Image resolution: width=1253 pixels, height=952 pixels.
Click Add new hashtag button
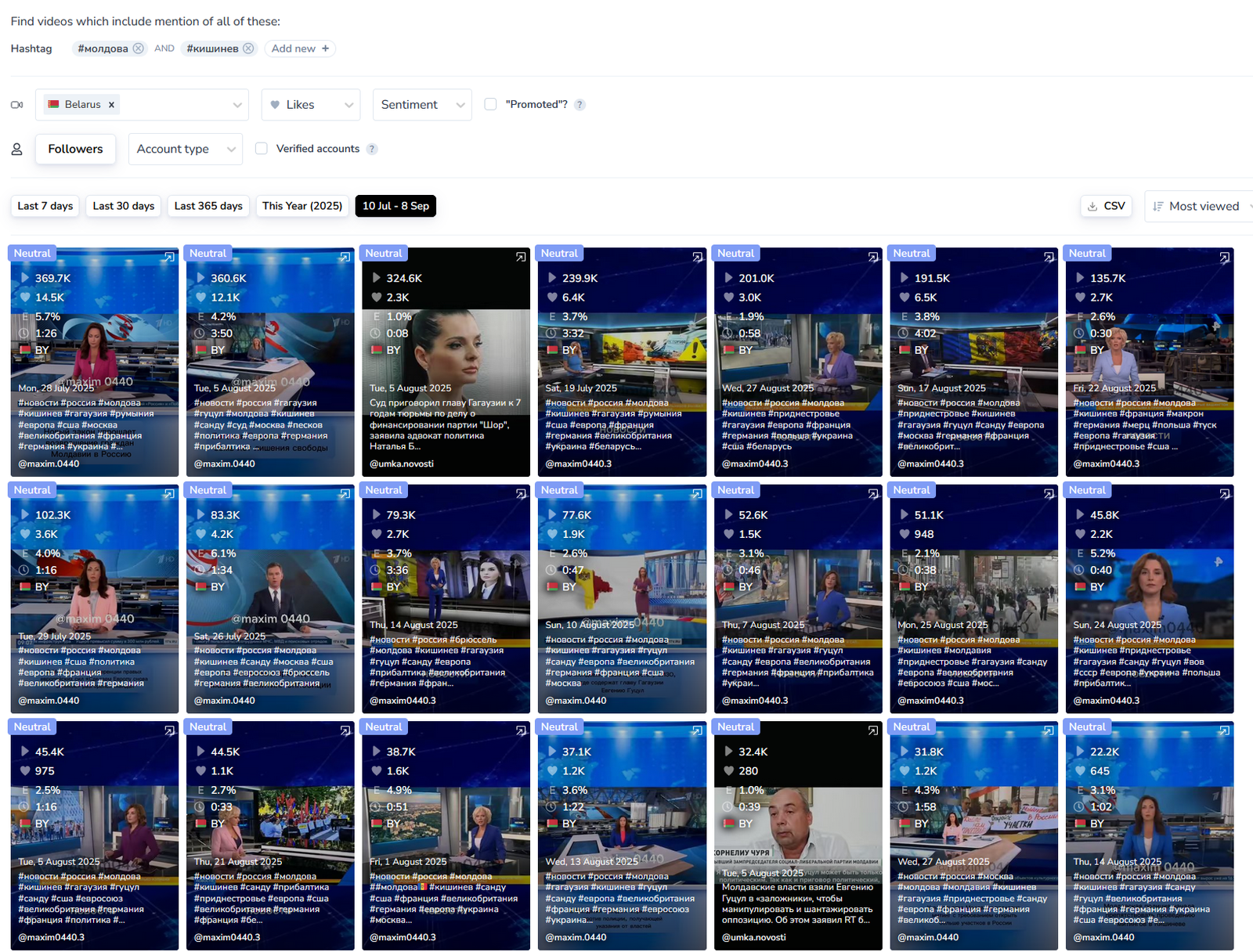point(300,49)
